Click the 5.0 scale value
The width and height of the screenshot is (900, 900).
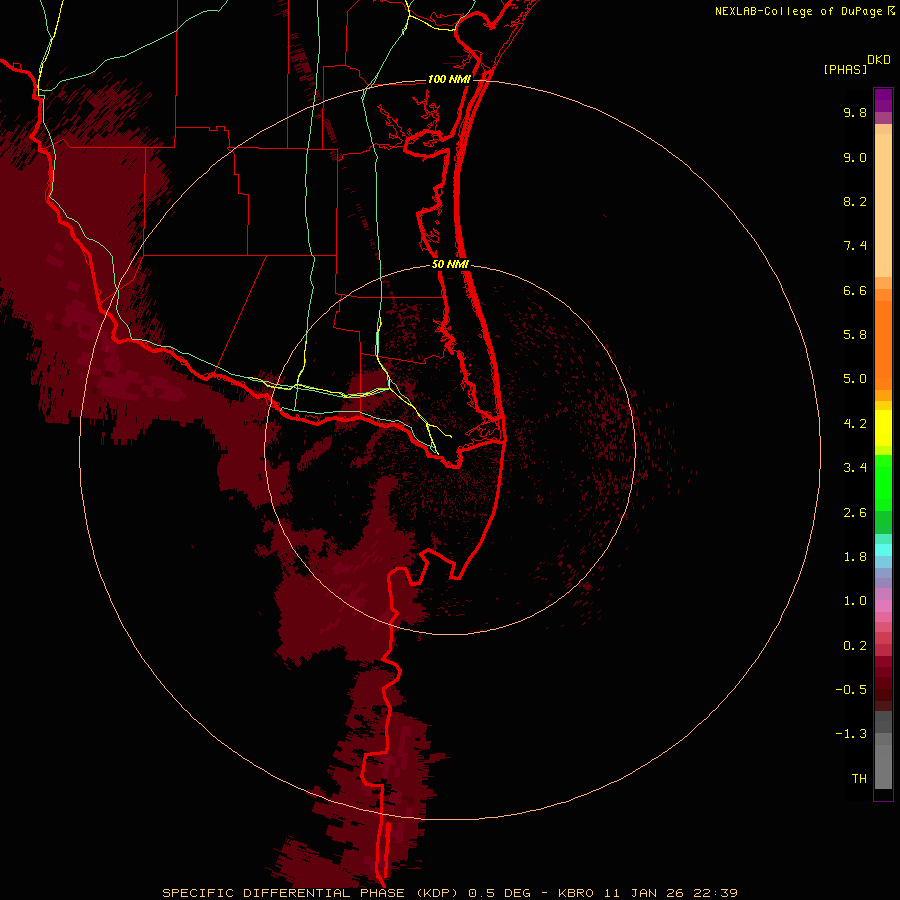[855, 379]
